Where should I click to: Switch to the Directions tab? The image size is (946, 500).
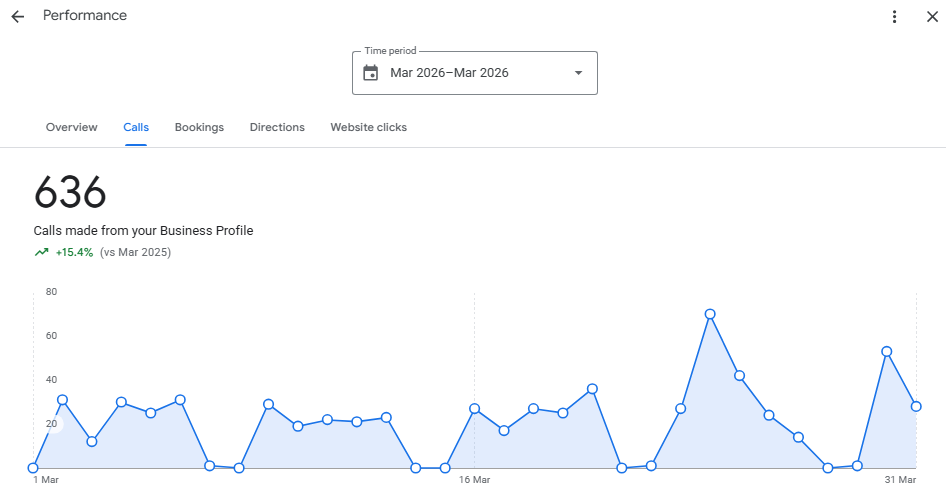pyautogui.click(x=277, y=127)
